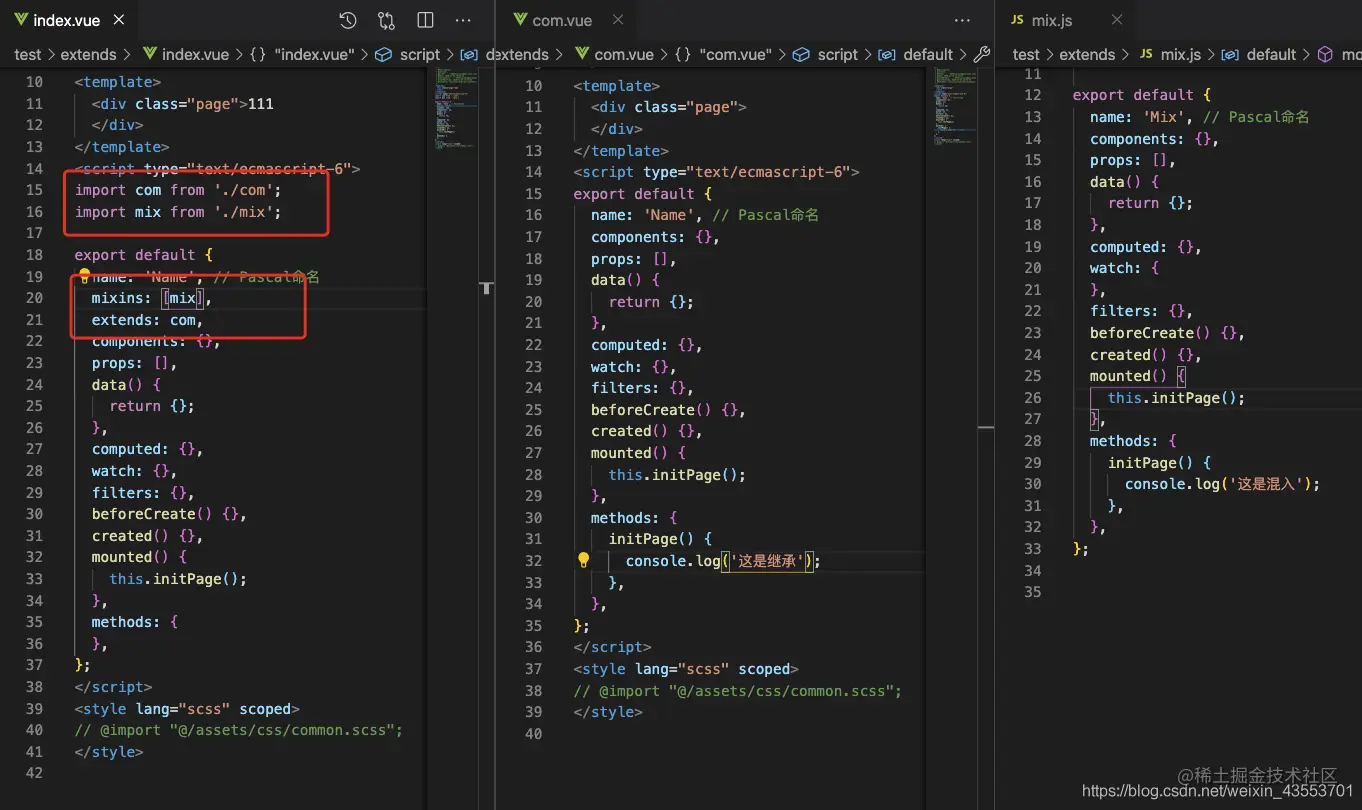Open 'extends' breadcrumb in mix.js pane
1362x810 pixels.
[1087, 55]
